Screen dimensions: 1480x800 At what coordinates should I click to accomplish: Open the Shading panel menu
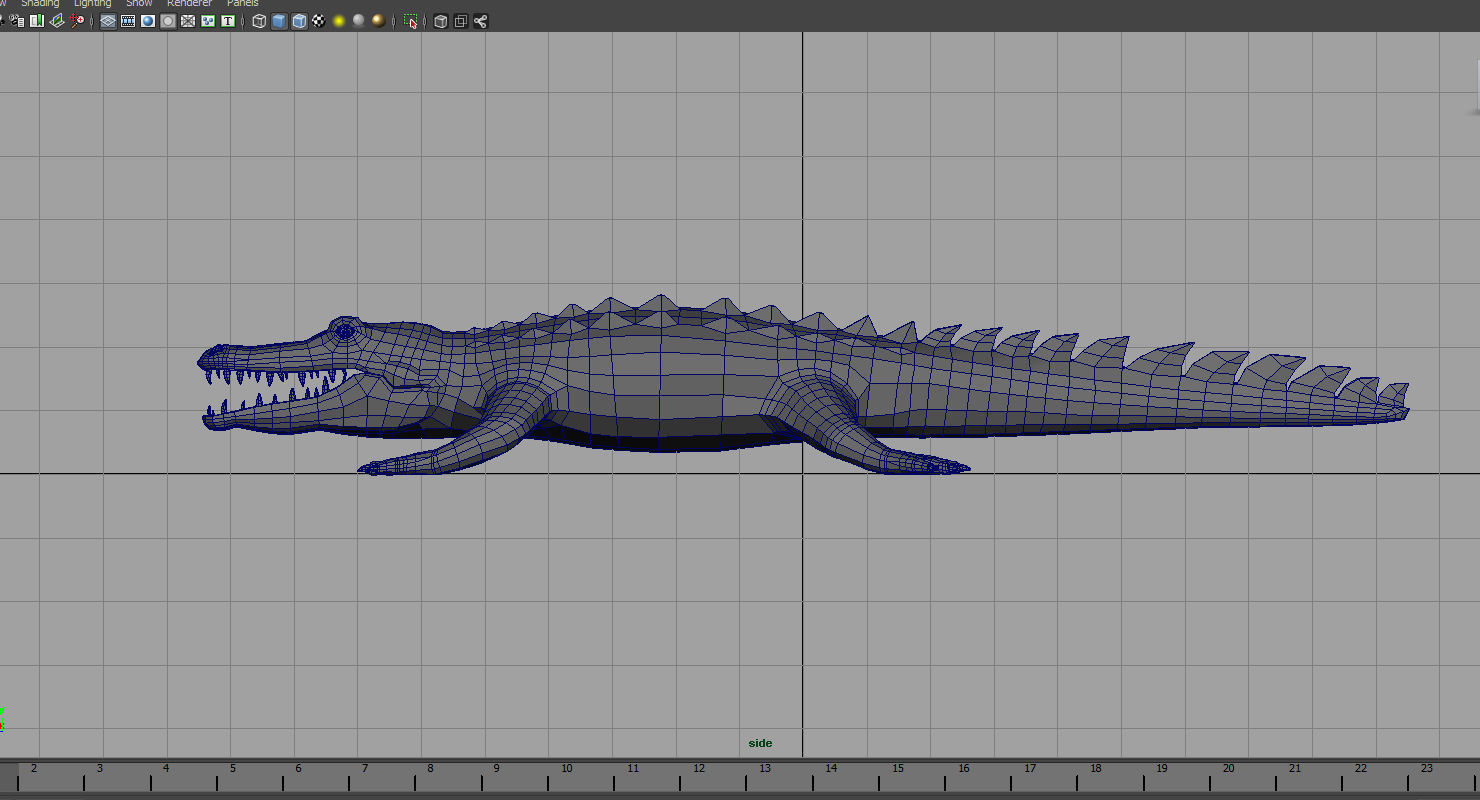pyautogui.click(x=40, y=3)
